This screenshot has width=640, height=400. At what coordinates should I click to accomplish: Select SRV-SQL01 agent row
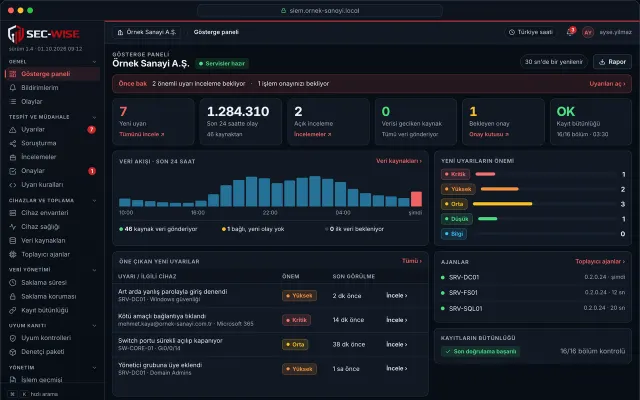[x=533, y=309]
